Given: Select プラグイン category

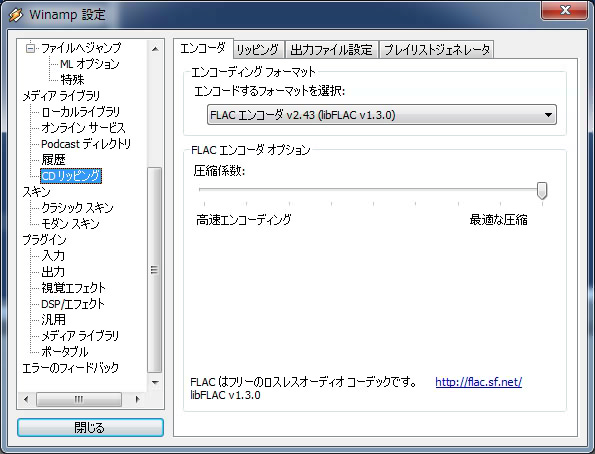Looking at the screenshot, I should (x=44, y=240).
